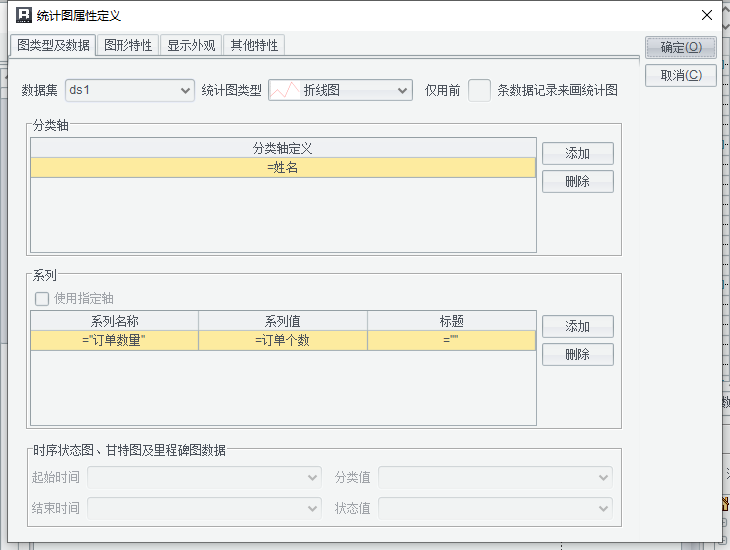Close the chart property dialog

pos(706,16)
